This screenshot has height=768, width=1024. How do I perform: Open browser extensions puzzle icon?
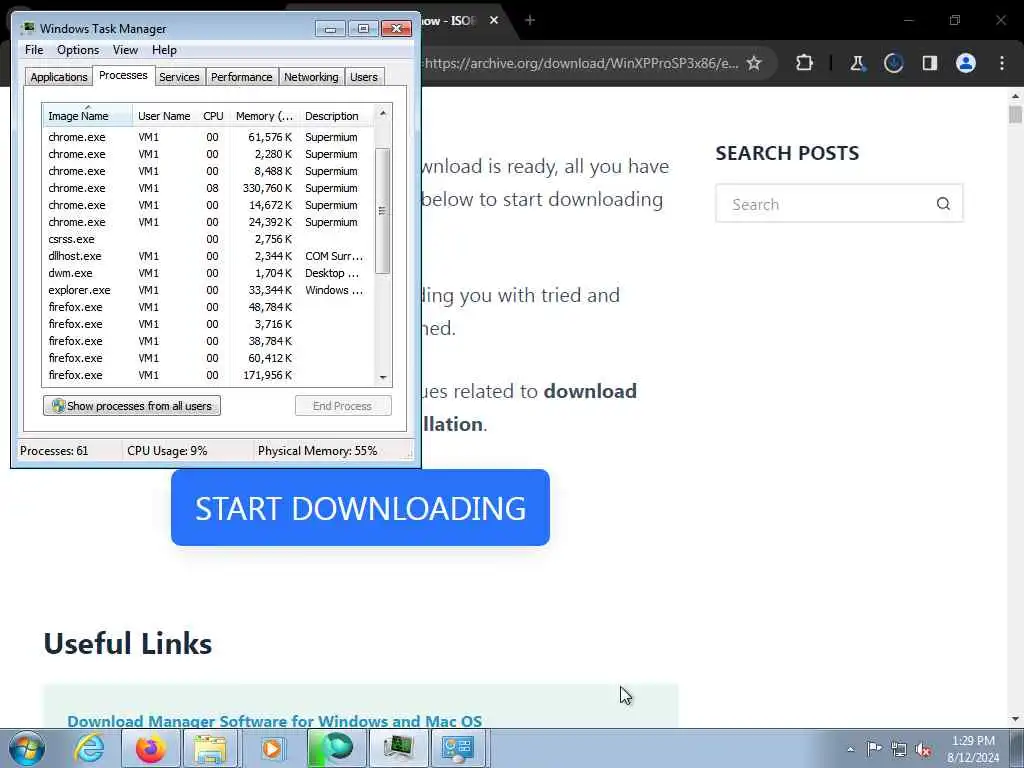805,63
